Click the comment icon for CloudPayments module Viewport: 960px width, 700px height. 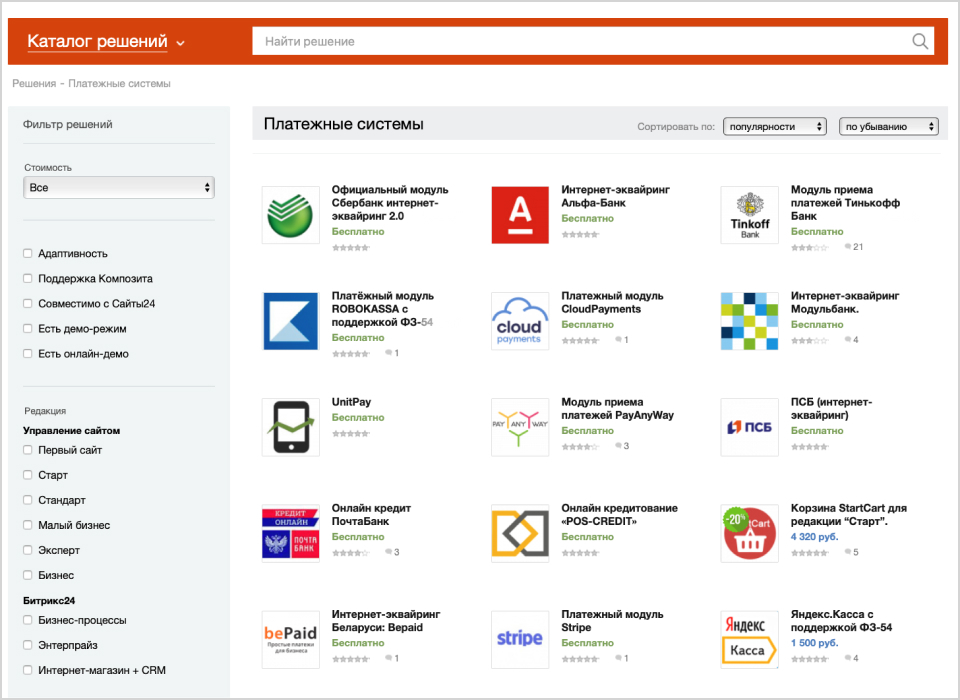pos(618,339)
